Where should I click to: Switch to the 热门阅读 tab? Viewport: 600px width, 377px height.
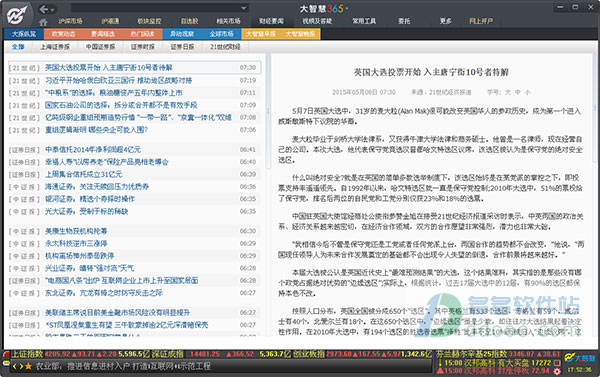(x=142, y=34)
